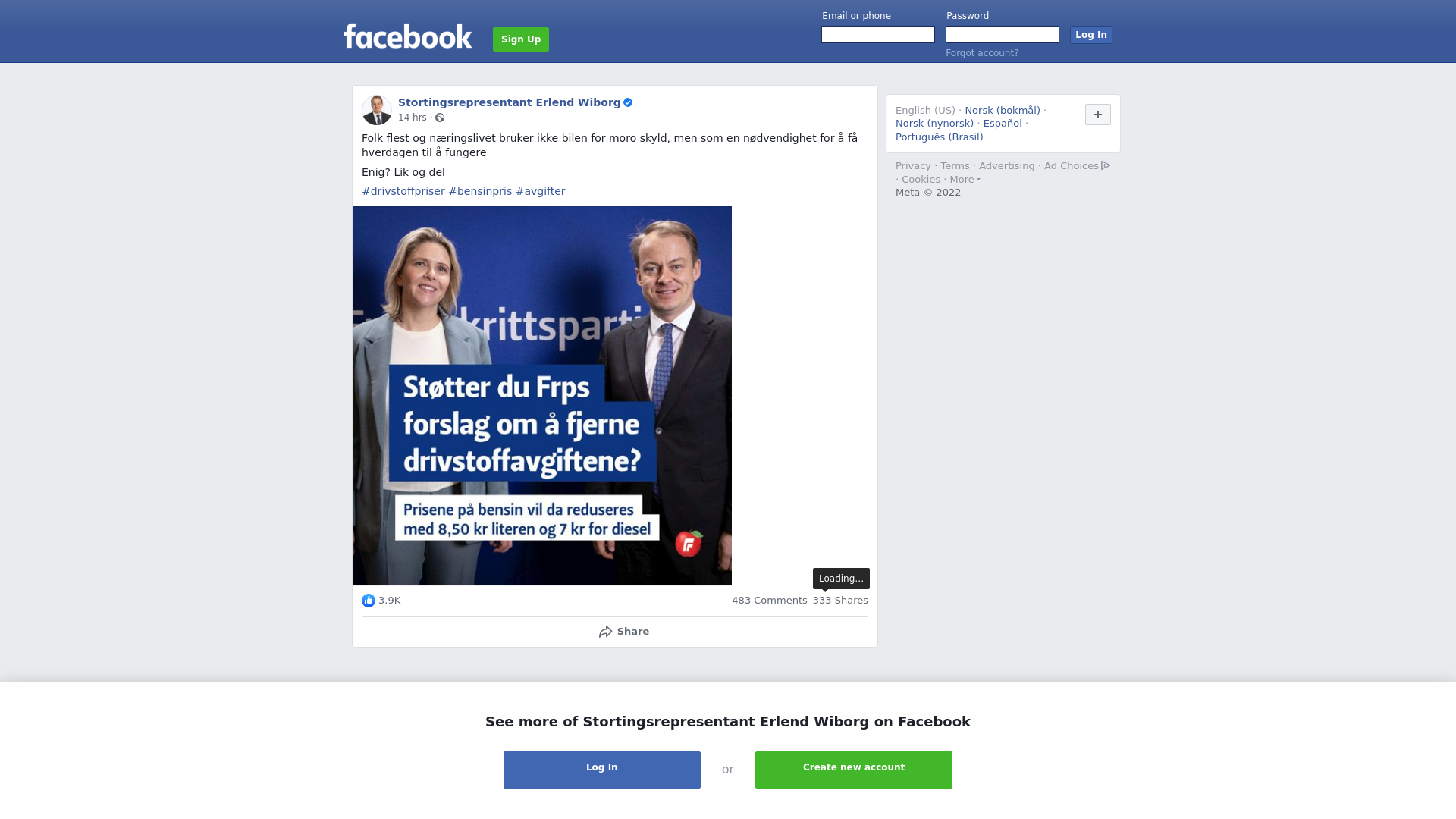Click the like reaction thumbs-up icon
This screenshot has height=819, width=1456.
click(369, 601)
